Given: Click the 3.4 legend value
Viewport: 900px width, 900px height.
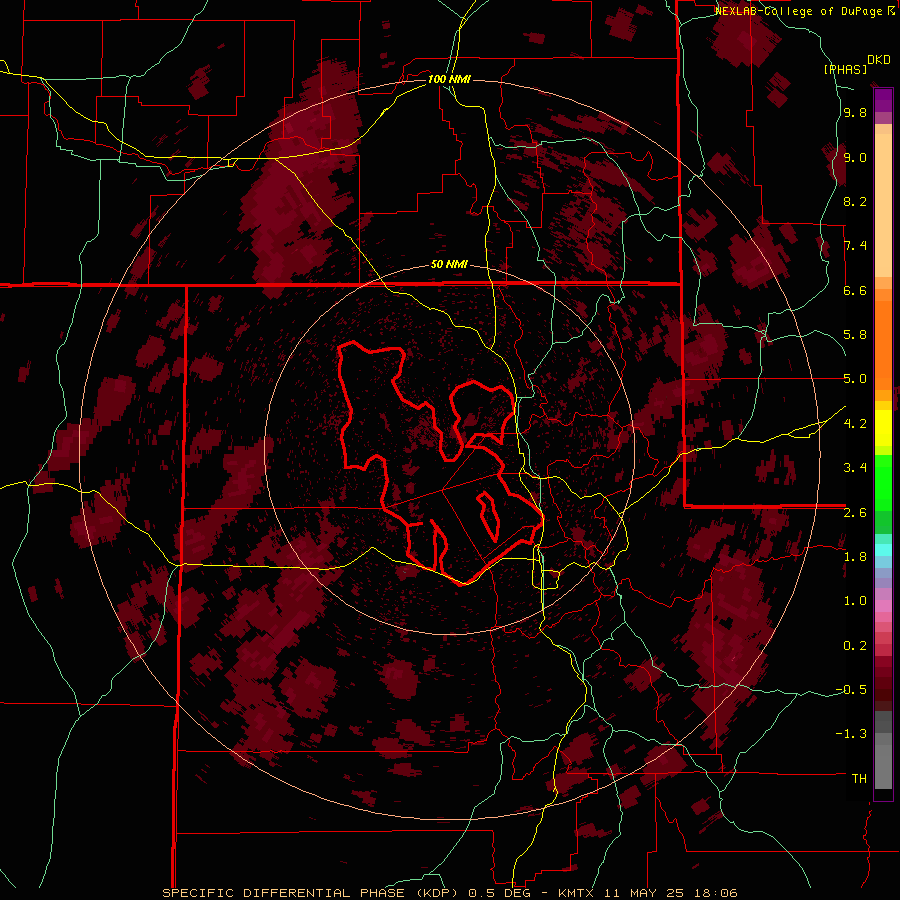Looking at the screenshot, I should click(855, 468).
